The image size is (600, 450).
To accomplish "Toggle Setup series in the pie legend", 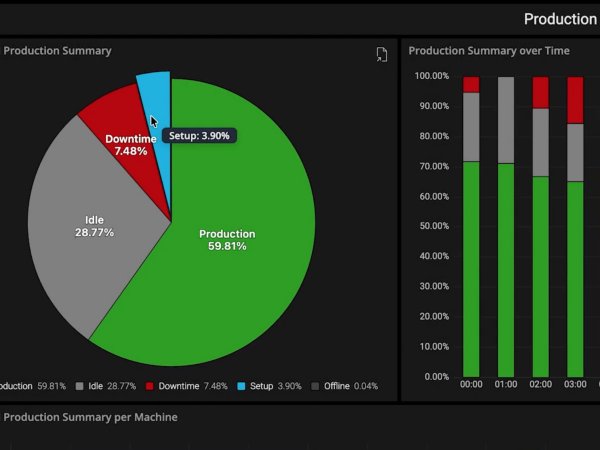I will click(260, 386).
